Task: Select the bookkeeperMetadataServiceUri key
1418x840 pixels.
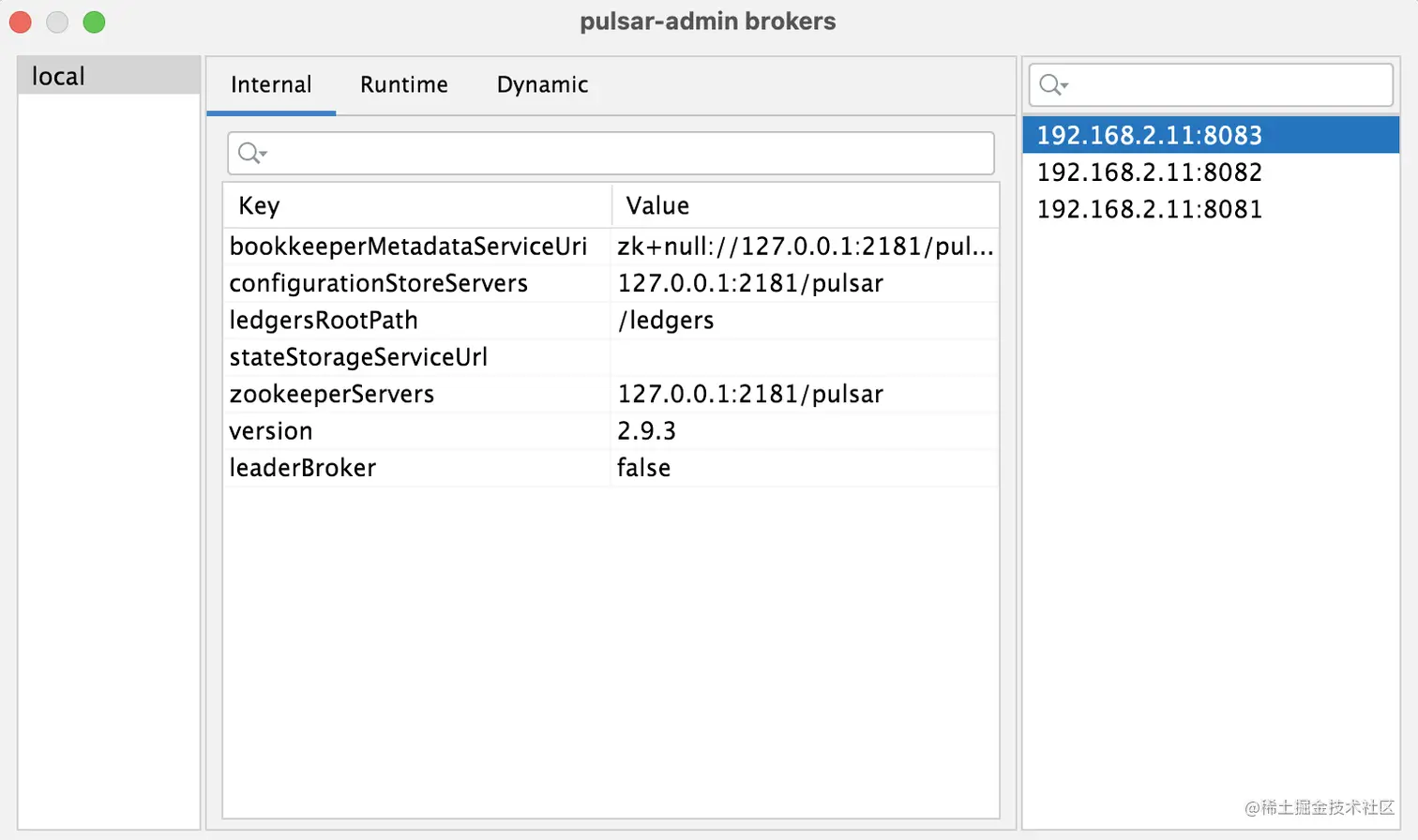Action: [417, 247]
